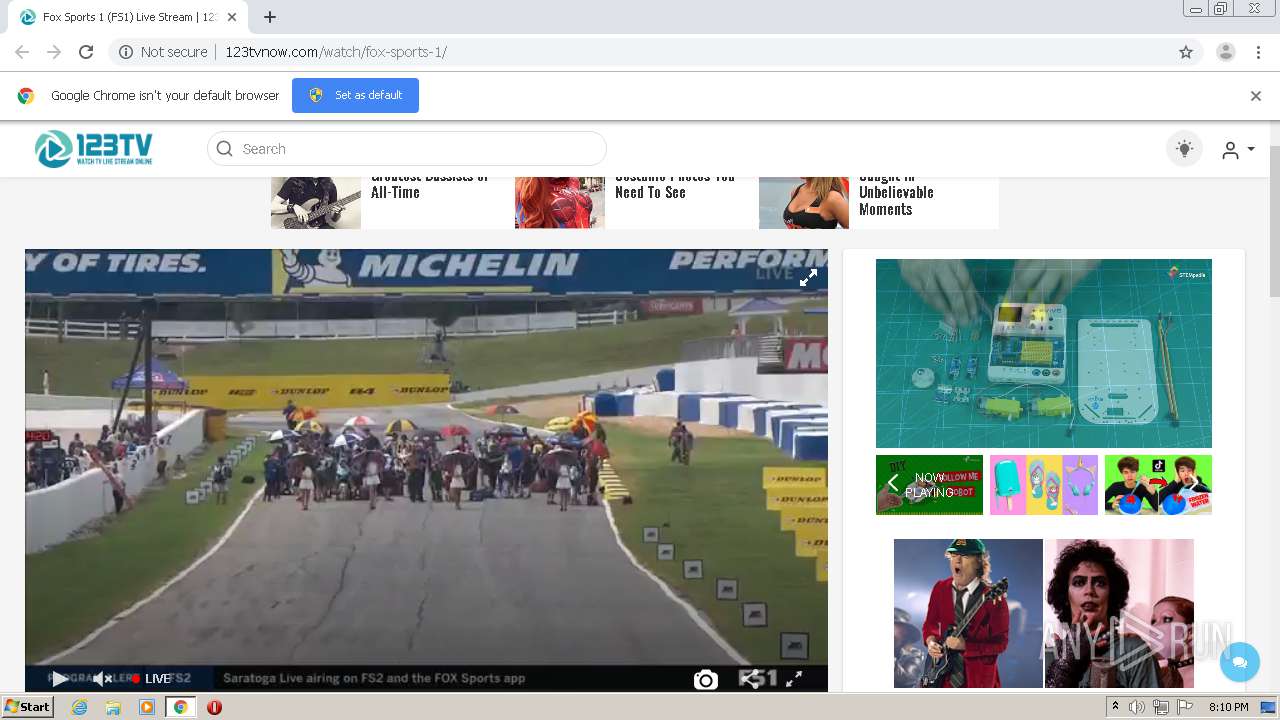Go back in browser history
Screen dimensions: 1280x720
click(22, 52)
